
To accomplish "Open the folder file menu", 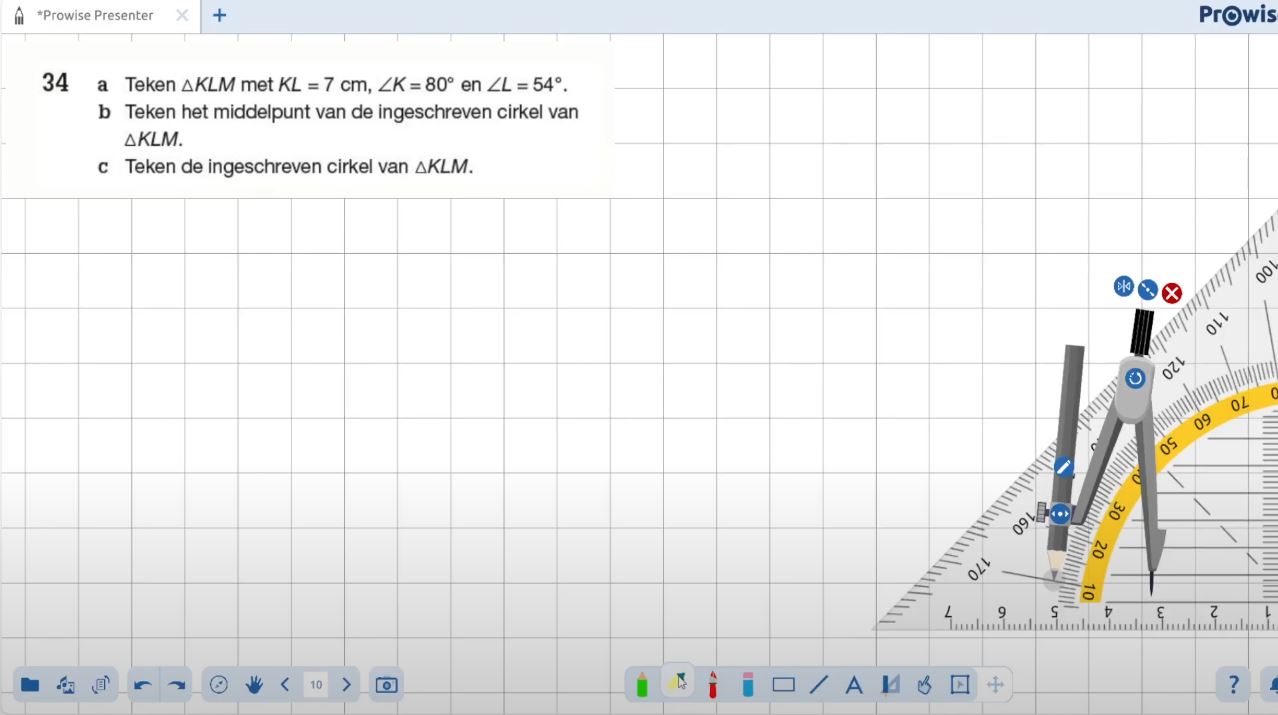I will click(x=30, y=685).
